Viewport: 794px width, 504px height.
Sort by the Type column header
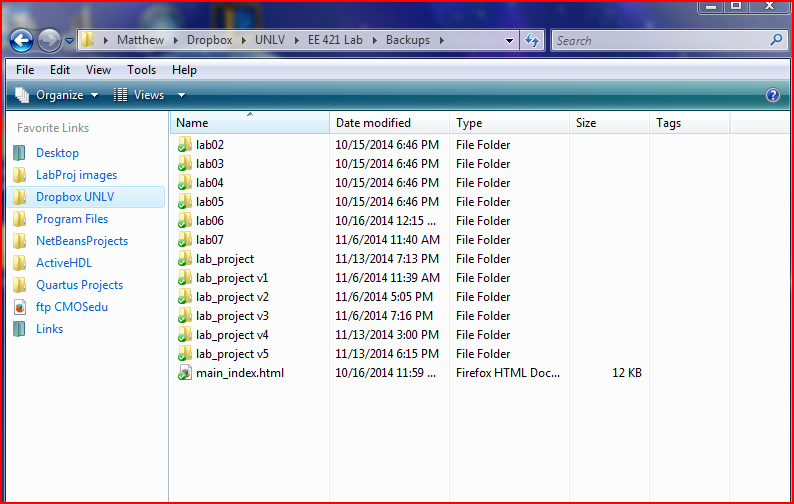[x=509, y=123]
